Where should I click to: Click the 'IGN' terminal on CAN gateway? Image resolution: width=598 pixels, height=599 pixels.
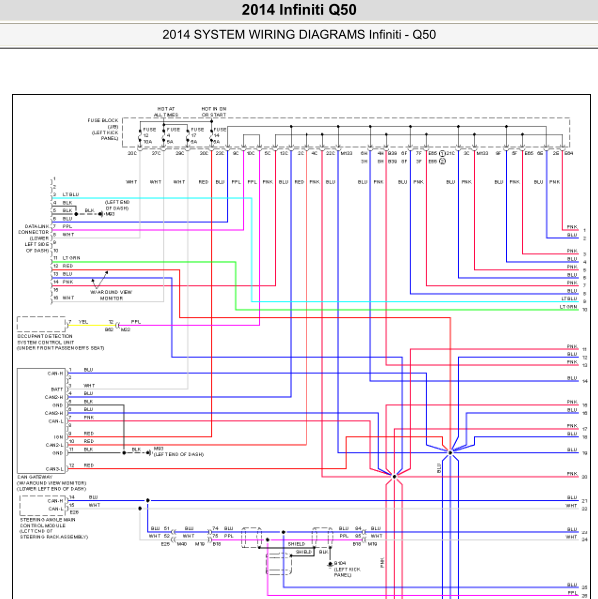[x=58, y=437]
